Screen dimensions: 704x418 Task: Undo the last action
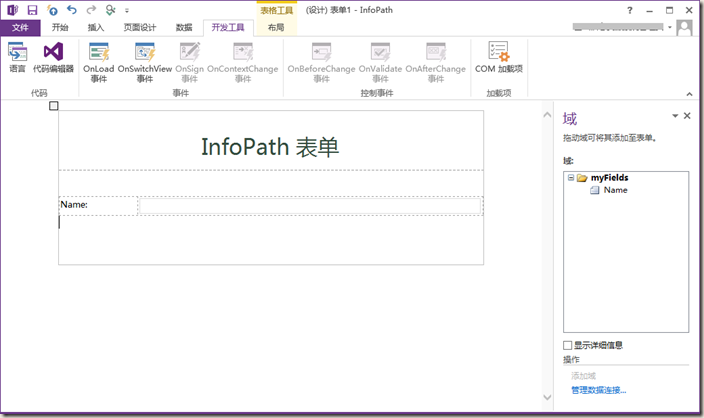pyautogui.click(x=72, y=10)
